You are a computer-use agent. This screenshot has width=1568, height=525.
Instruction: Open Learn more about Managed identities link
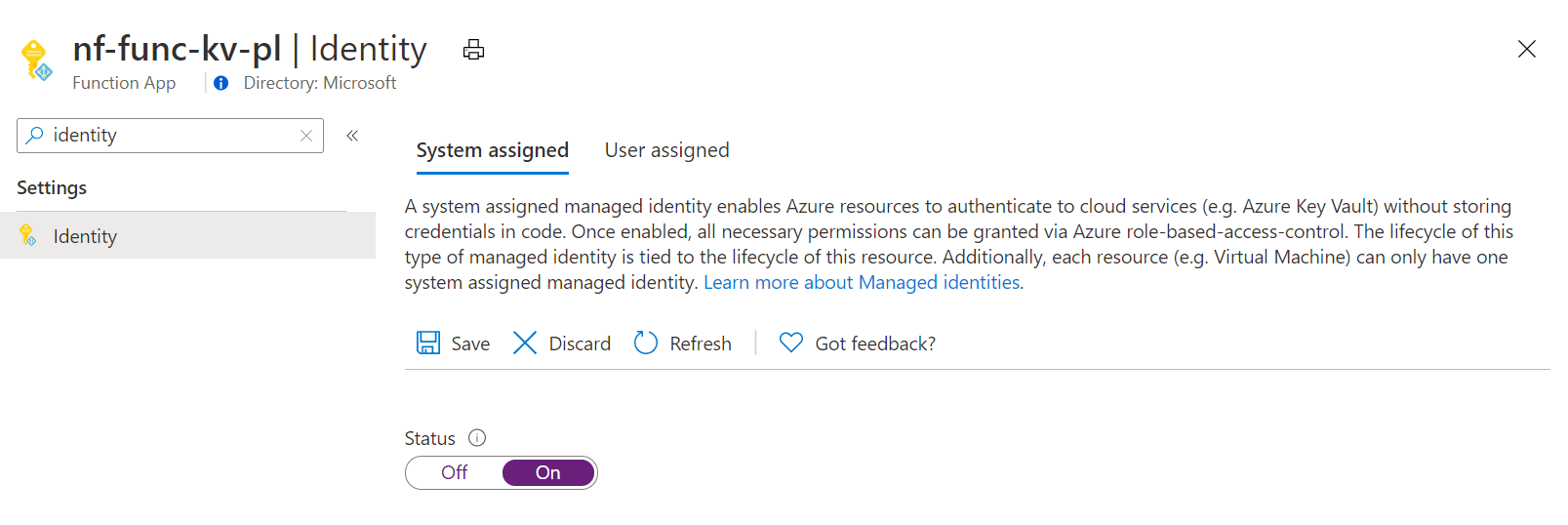[862, 282]
